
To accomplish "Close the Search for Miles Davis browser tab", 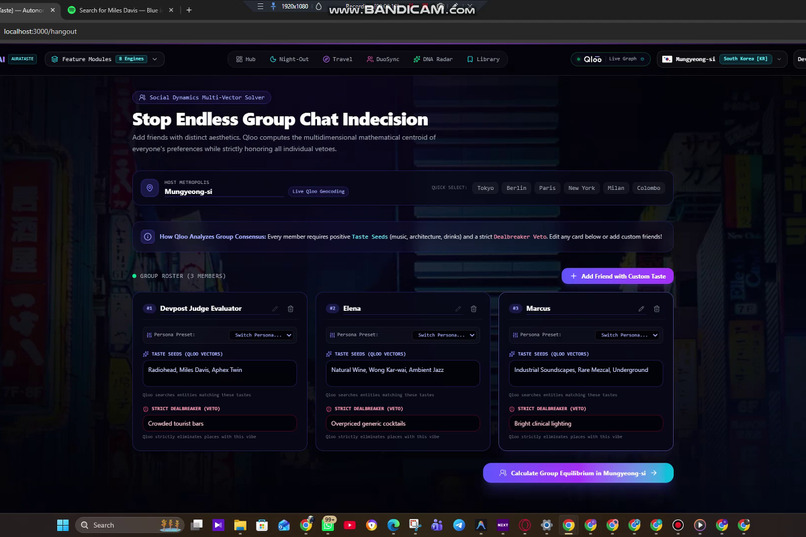I will point(171,10).
